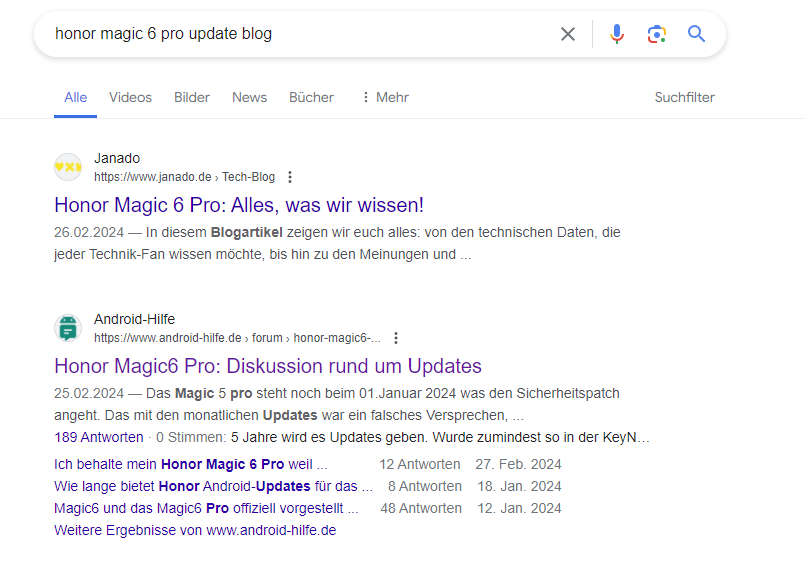Click the Janado site favicon

coord(68,167)
